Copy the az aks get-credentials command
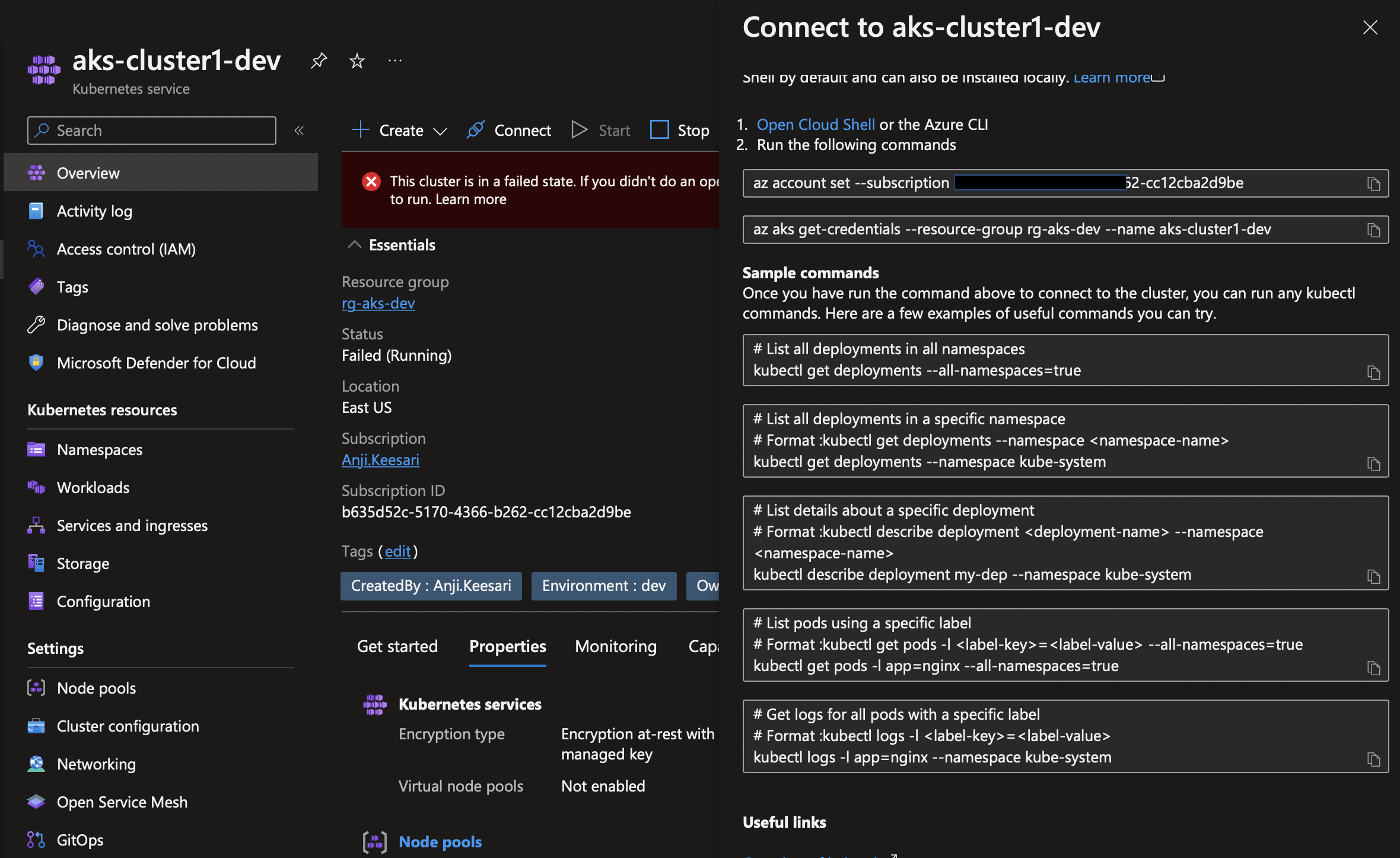This screenshot has height=858, width=1400. [x=1374, y=230]
